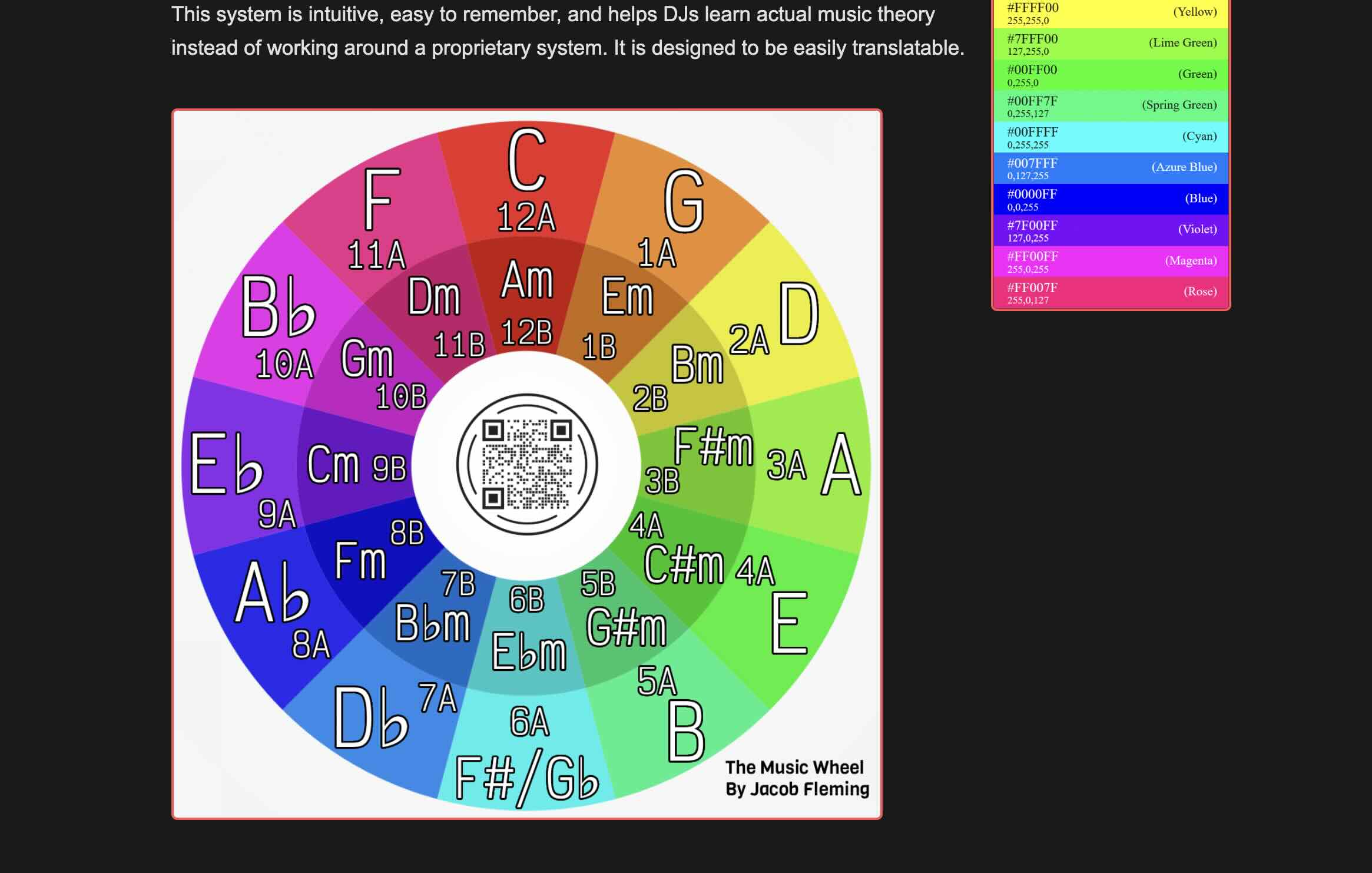Click 'The Music Wheel By Jacob Fleming' credit text
1372x873 pixels.
tap(795, 779)
